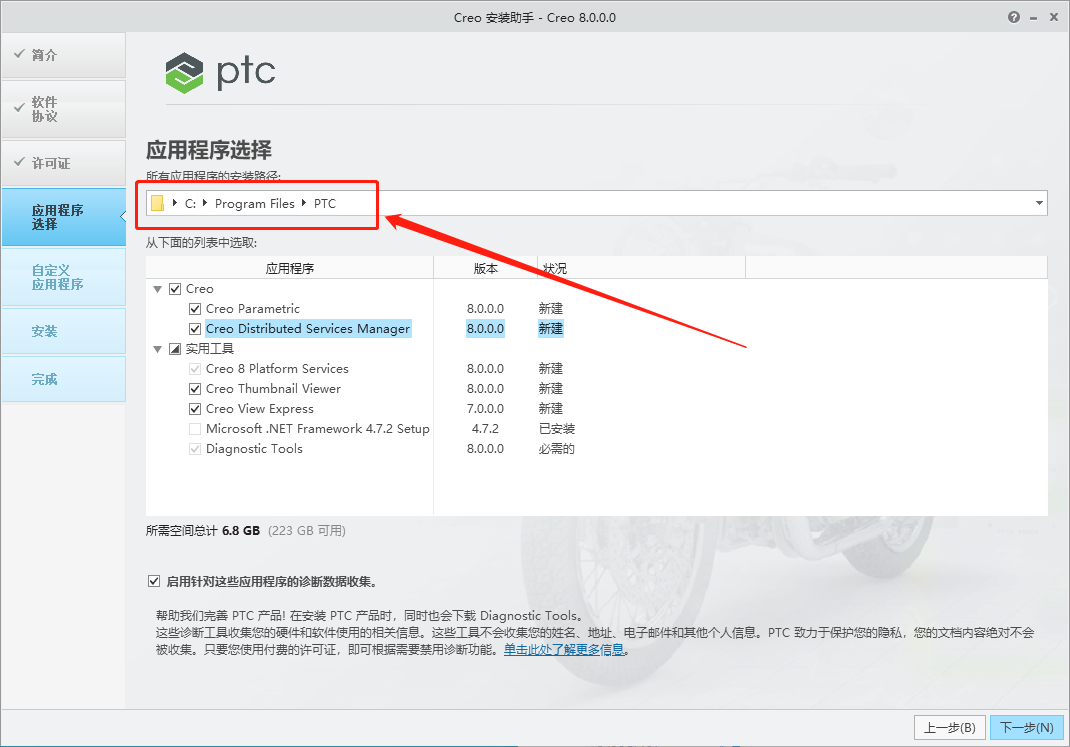Uncheck Creo View Express checkbox
The height and width of the screenshot is (747, 1070).
(195, 409)
